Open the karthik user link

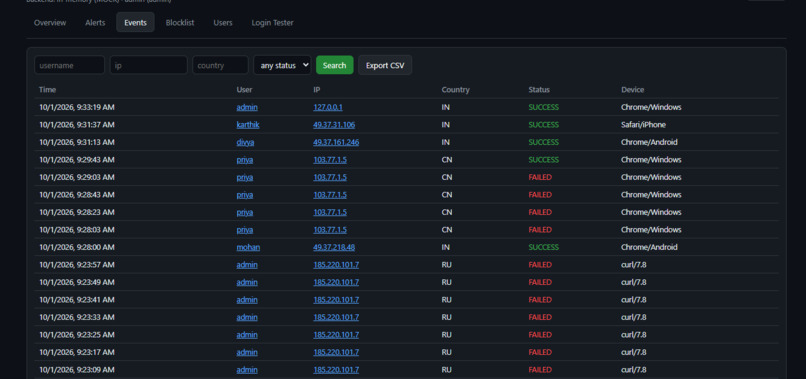pos(248,125)
